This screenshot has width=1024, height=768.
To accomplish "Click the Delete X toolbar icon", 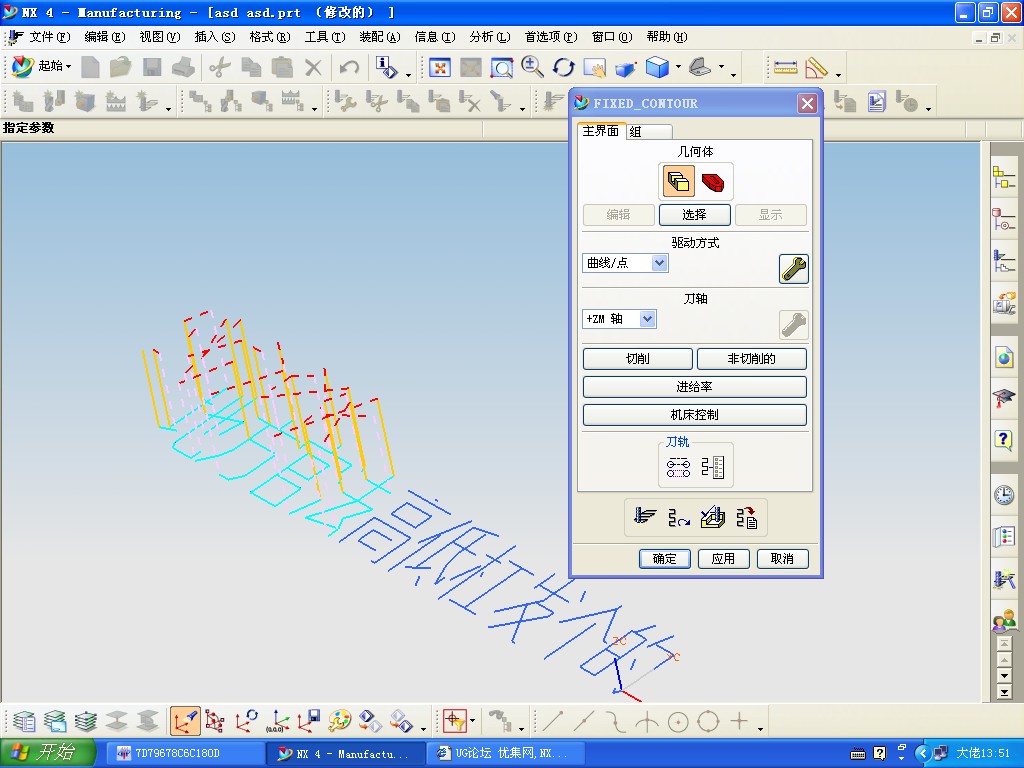I will click(313, 67).
